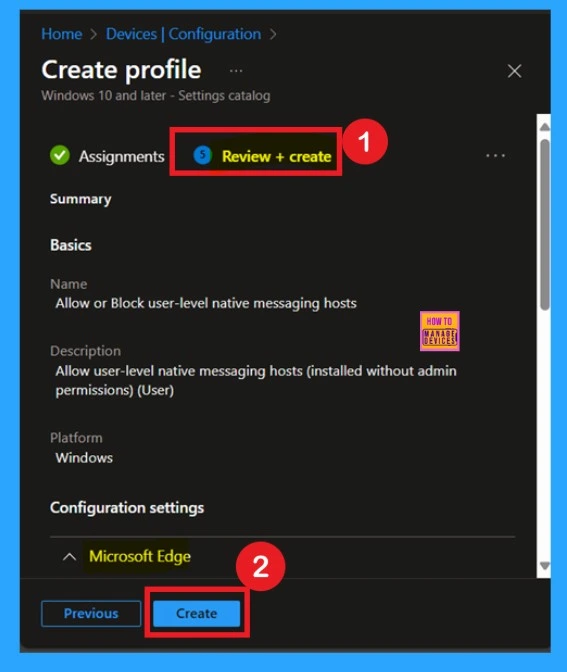This screenshot has height=672, width=567.
Task: Click the Create button
Action: [x=197, y=613]
